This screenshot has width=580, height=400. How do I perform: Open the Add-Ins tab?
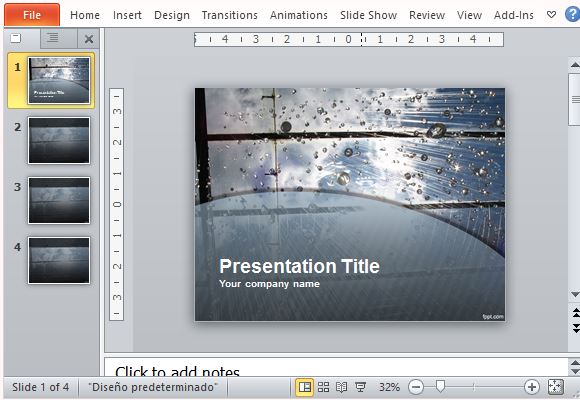(x=513, y=15)
